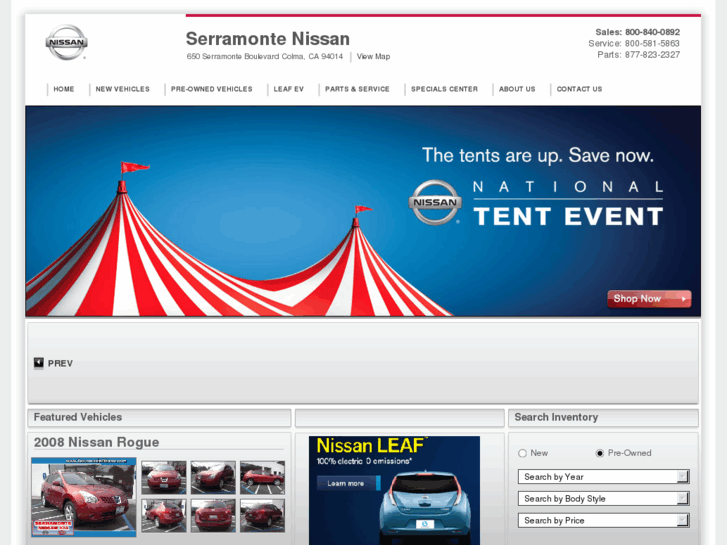Click the Learn more button on LEAF ad
The image size is (727, 545).
tap(348, 483)
